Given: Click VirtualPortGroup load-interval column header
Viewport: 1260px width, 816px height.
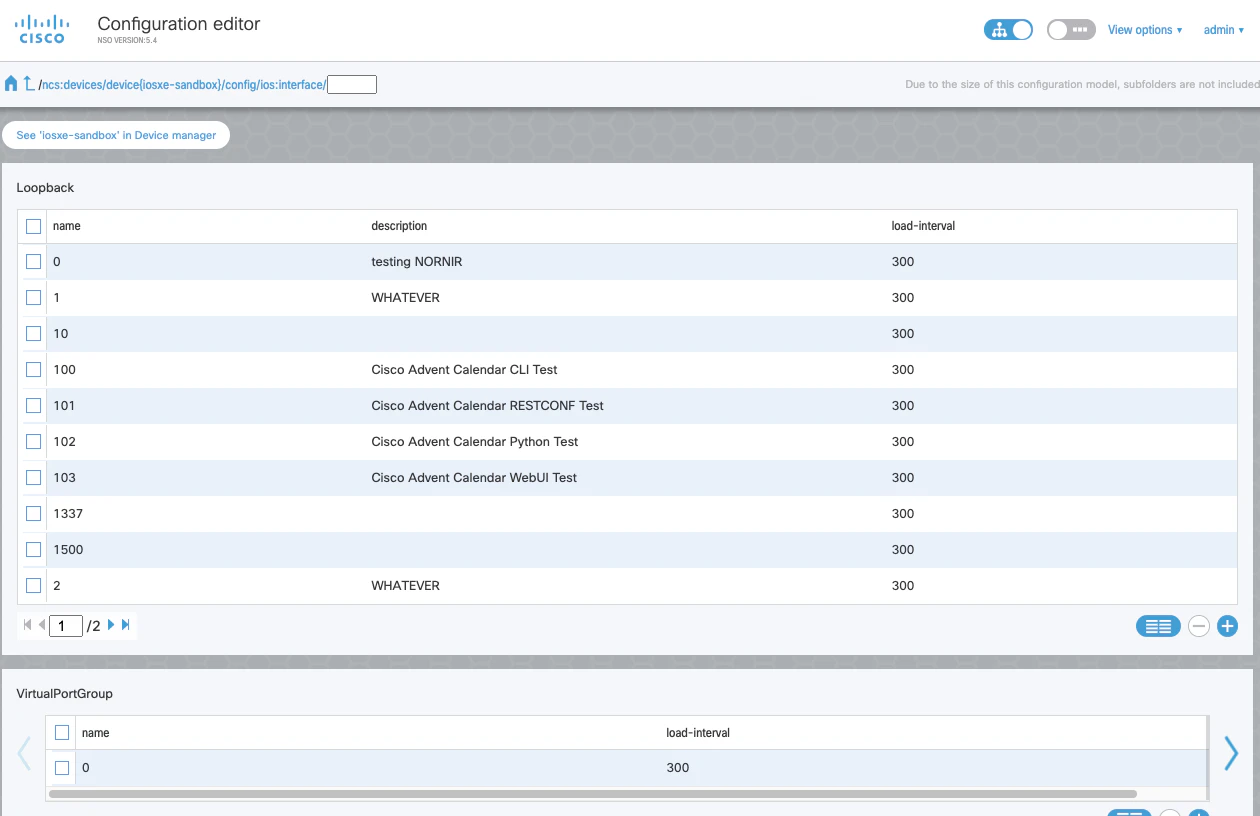Looking at the screenshot, I should click(698, 733).
